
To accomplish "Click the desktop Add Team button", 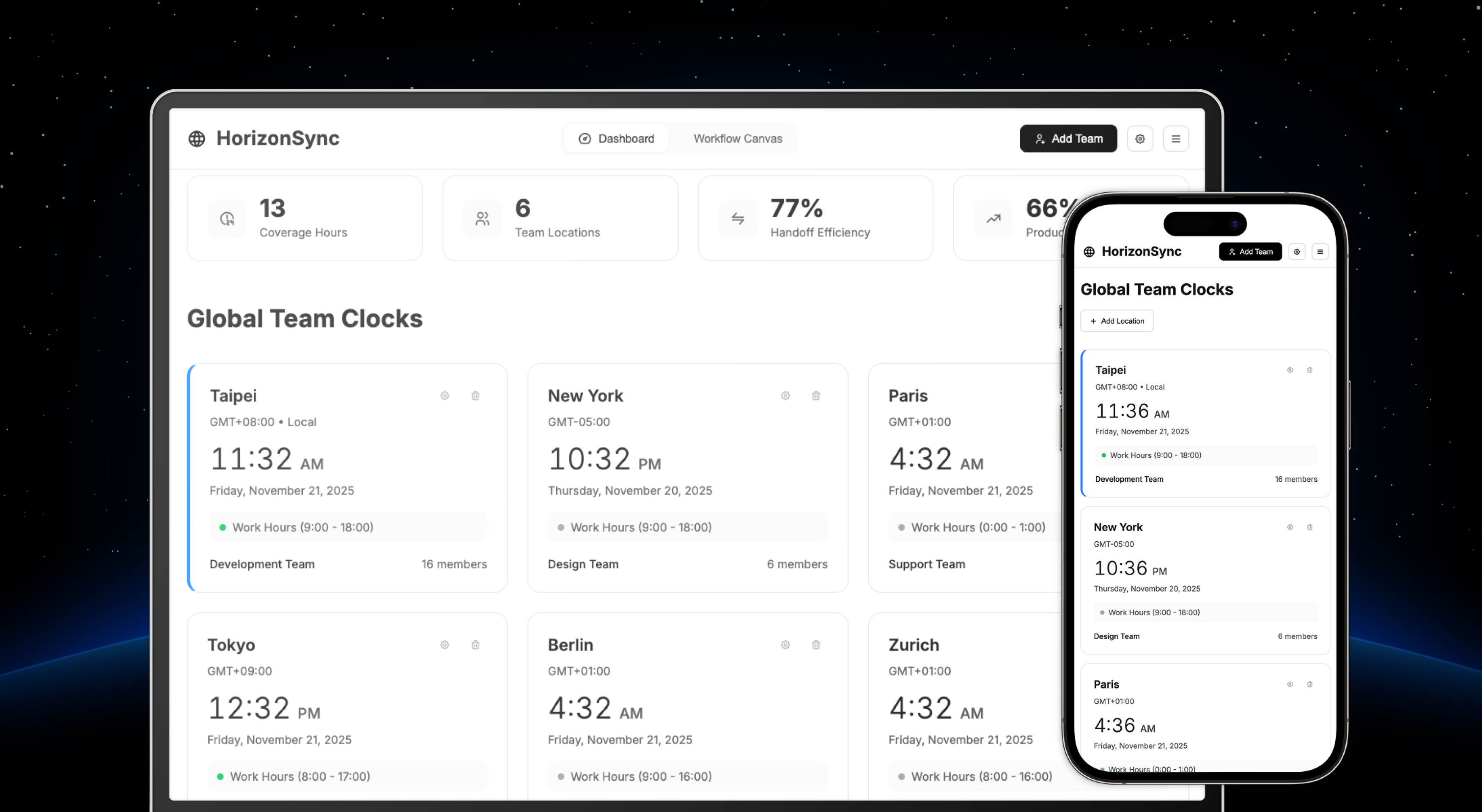I will pos(1068,139).
